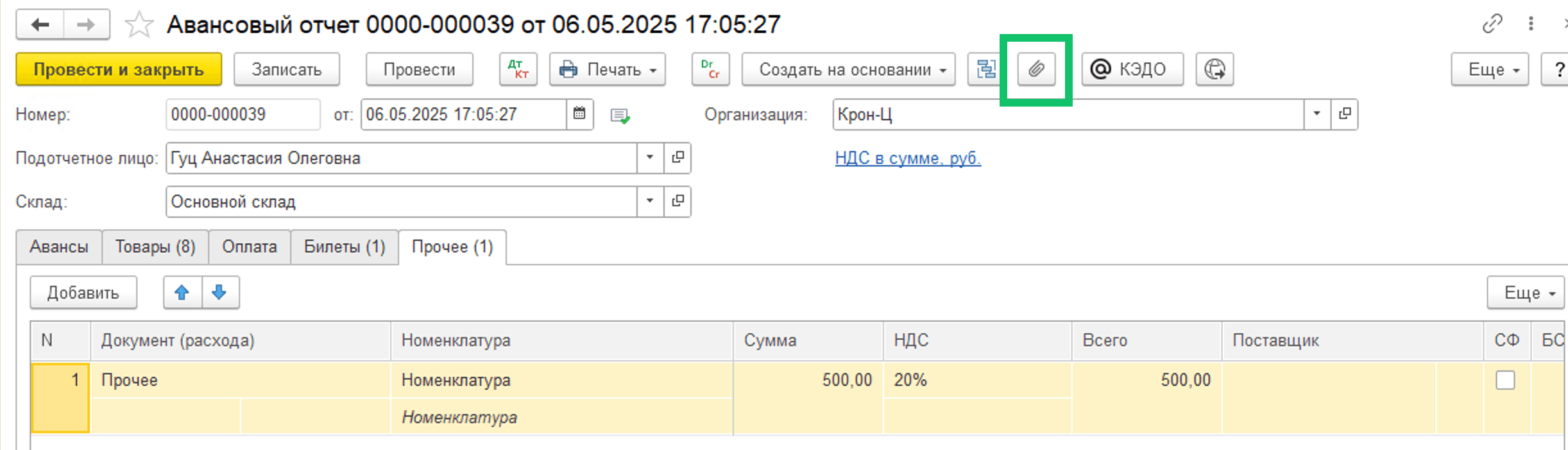Add document to favorites with star icon
1568x450 pixels.
[x=139, y=25]
